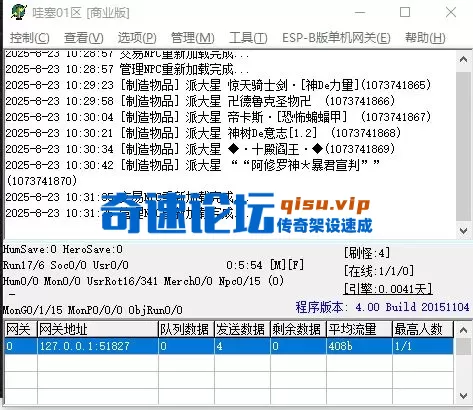Open the 帮助(H) menu
The height and width of the screenshot is (410, 473).
tap(425, 38)
